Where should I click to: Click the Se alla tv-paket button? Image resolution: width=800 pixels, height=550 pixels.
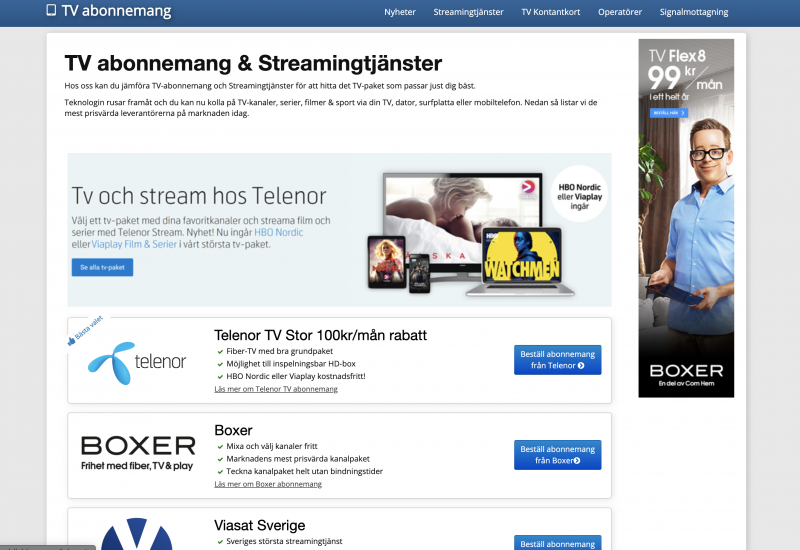102,267
